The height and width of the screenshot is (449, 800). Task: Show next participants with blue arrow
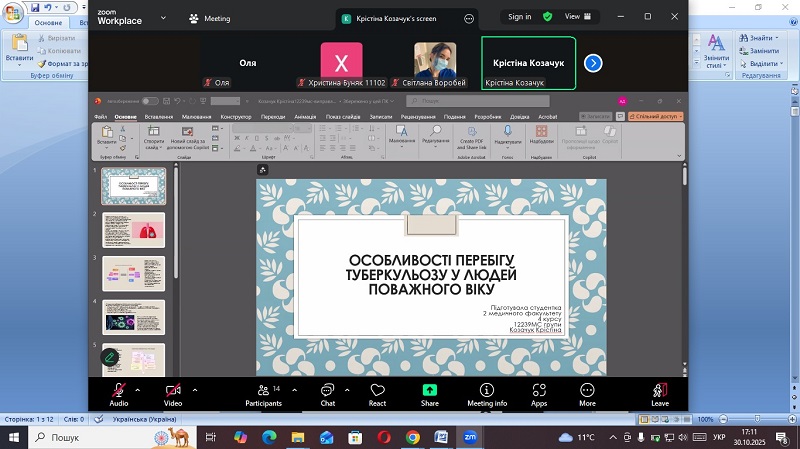click(593, 63)
